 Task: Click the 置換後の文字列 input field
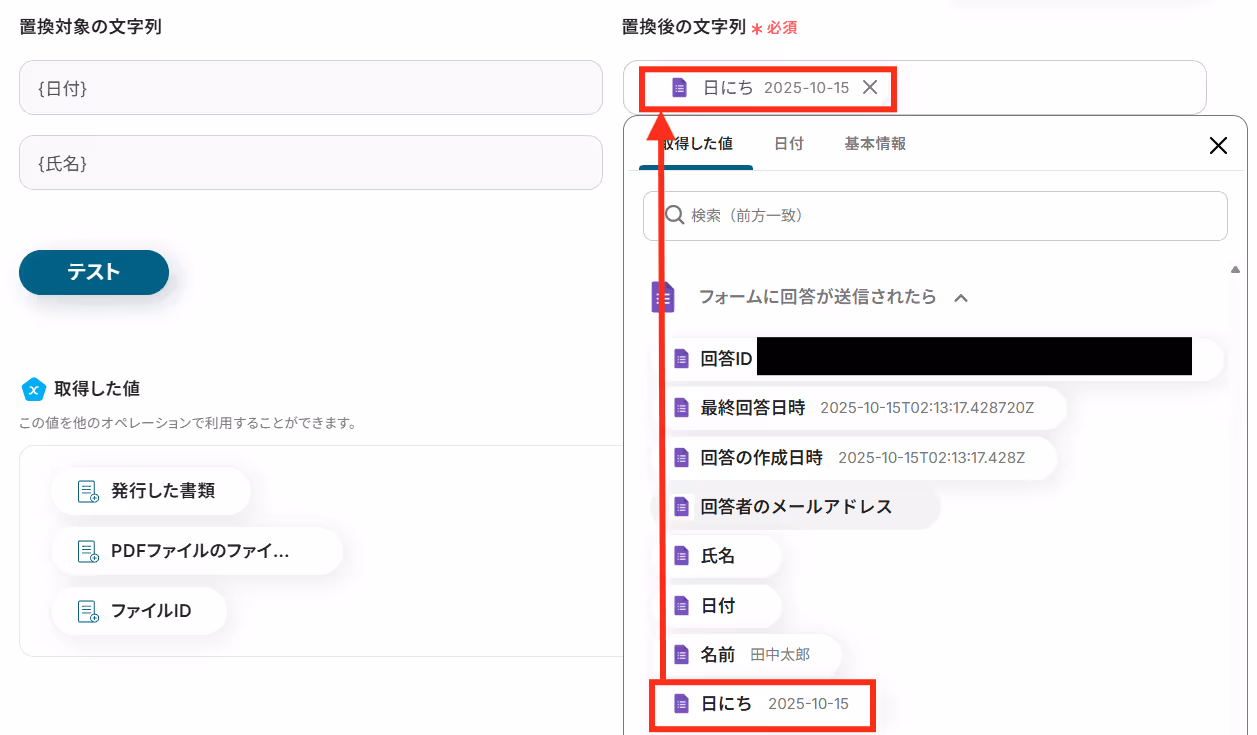pos(914,88)
